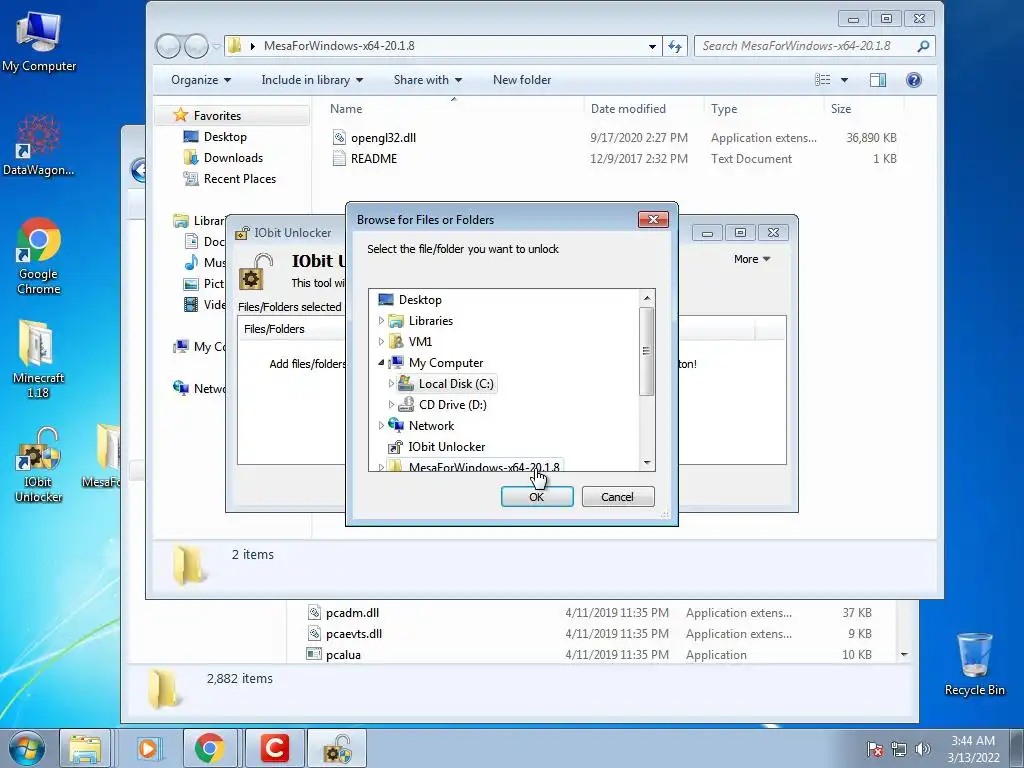Click the media player taskbar icon

(x=150, y=748)
